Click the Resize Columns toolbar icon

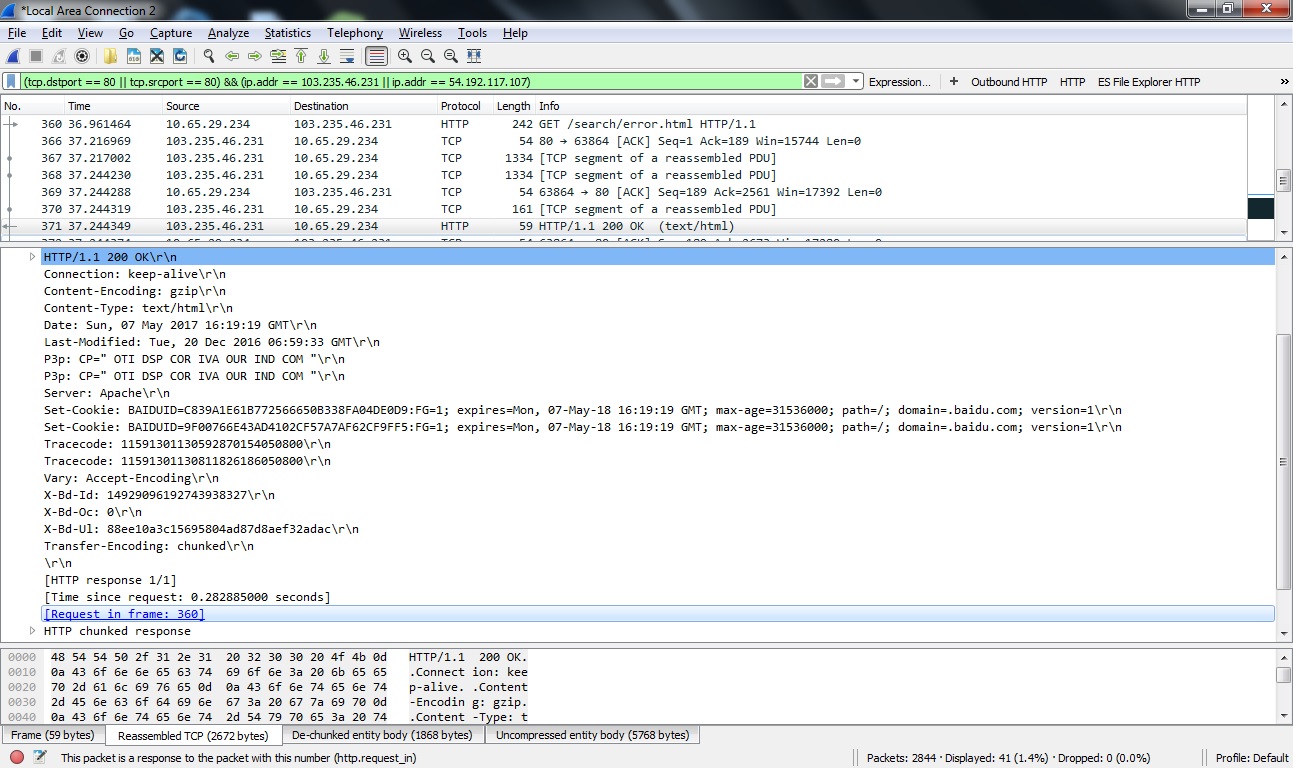[474, 56]
